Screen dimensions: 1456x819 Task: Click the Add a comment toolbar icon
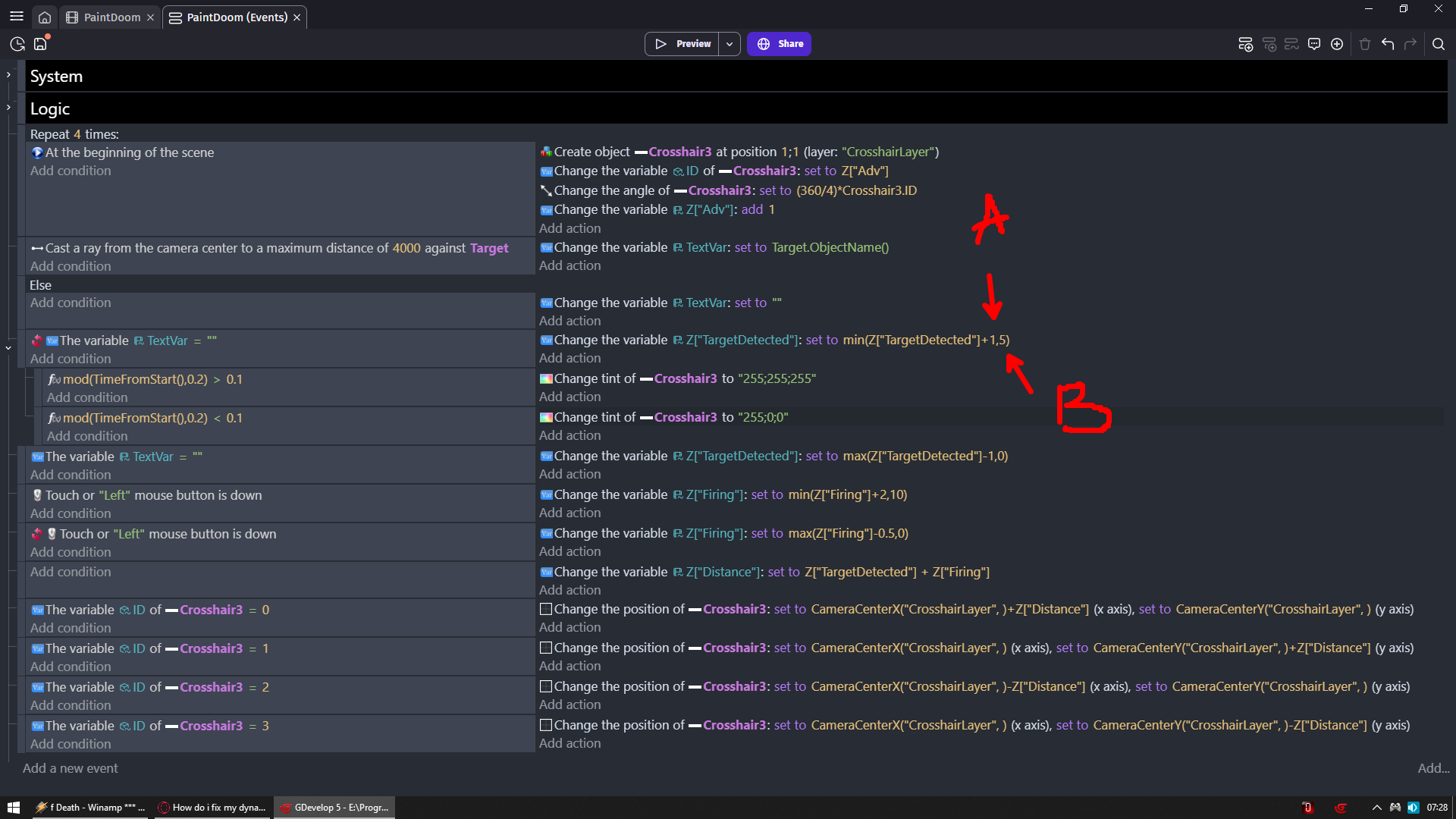[1314, 44]
